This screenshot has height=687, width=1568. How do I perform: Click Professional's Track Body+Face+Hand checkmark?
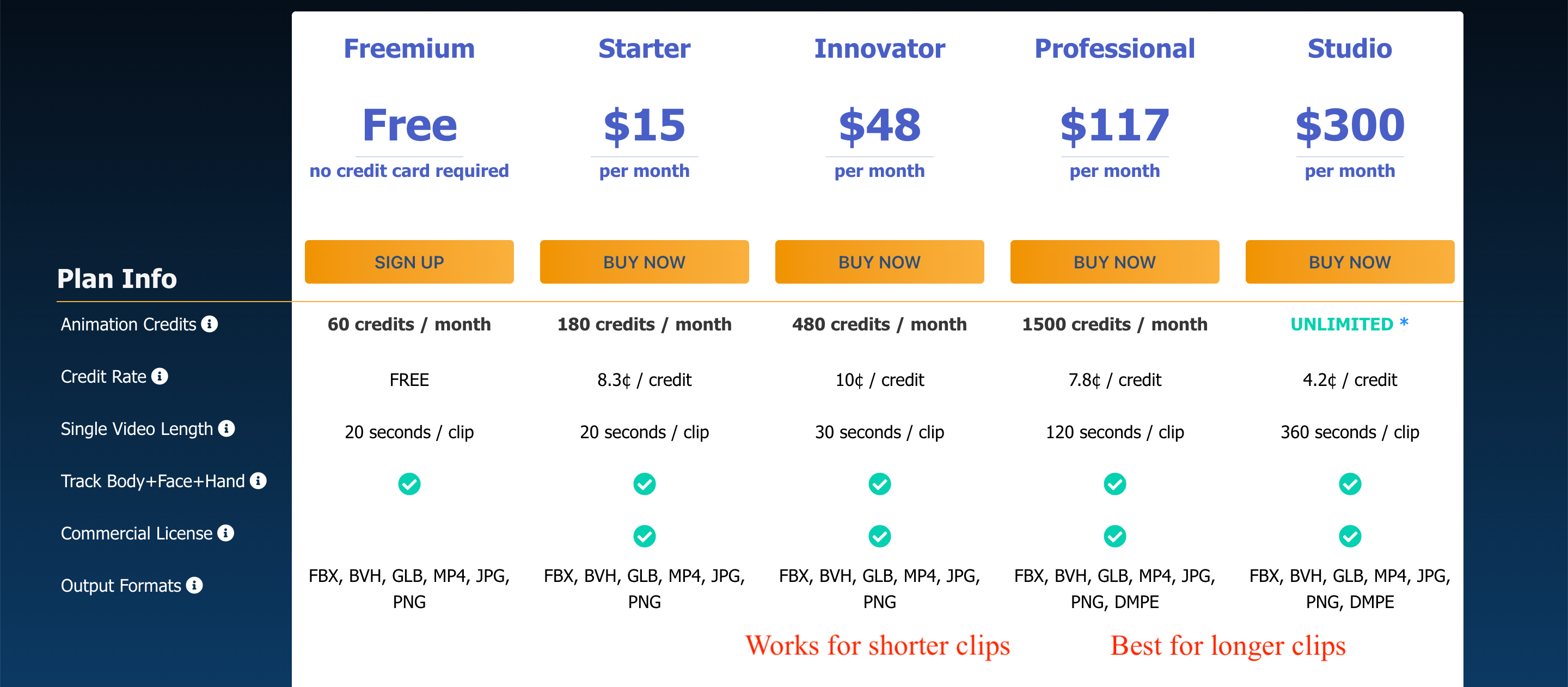[1115, 484]
